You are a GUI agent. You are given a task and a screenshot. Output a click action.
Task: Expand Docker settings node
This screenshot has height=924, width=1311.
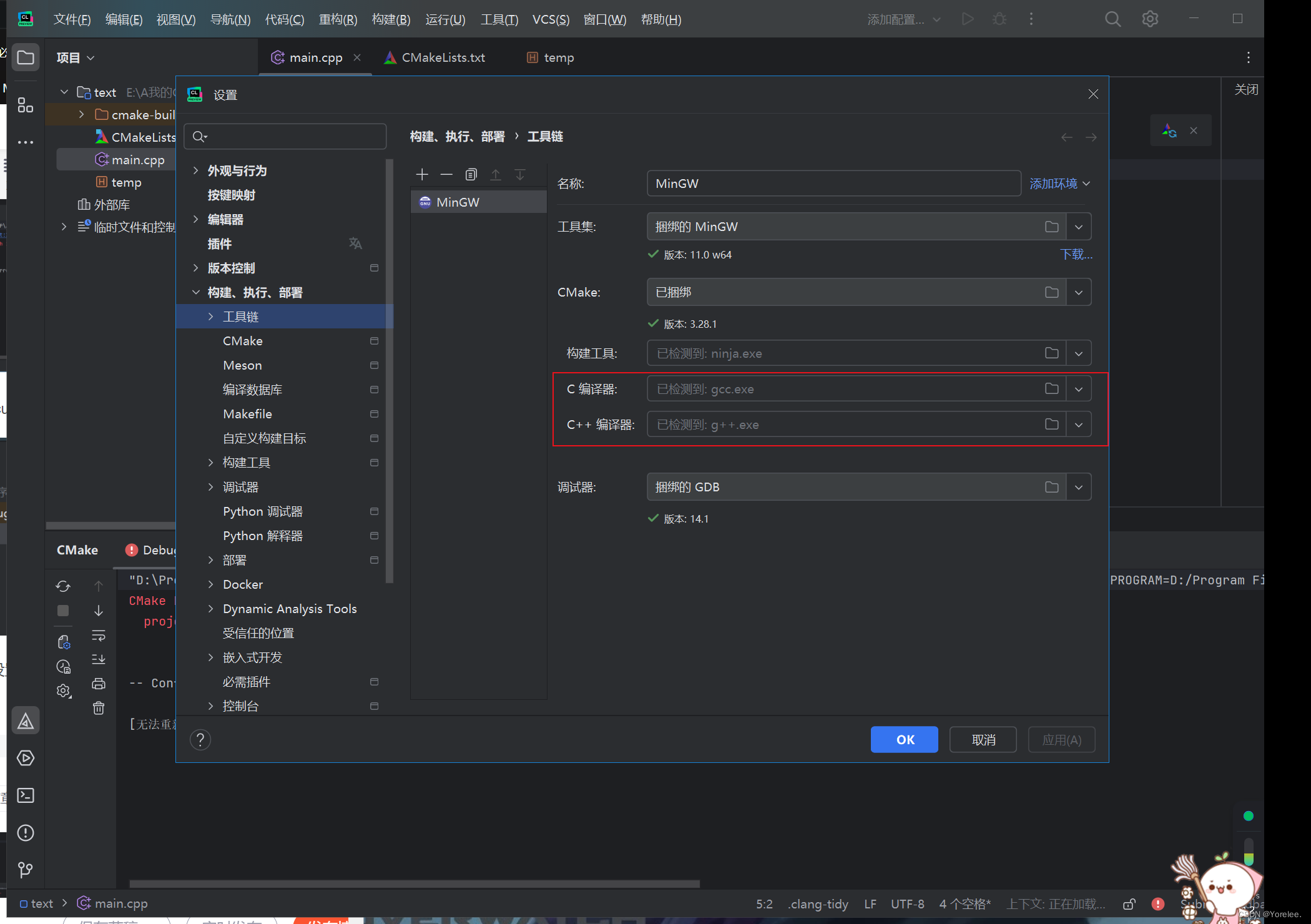point(210,584)
